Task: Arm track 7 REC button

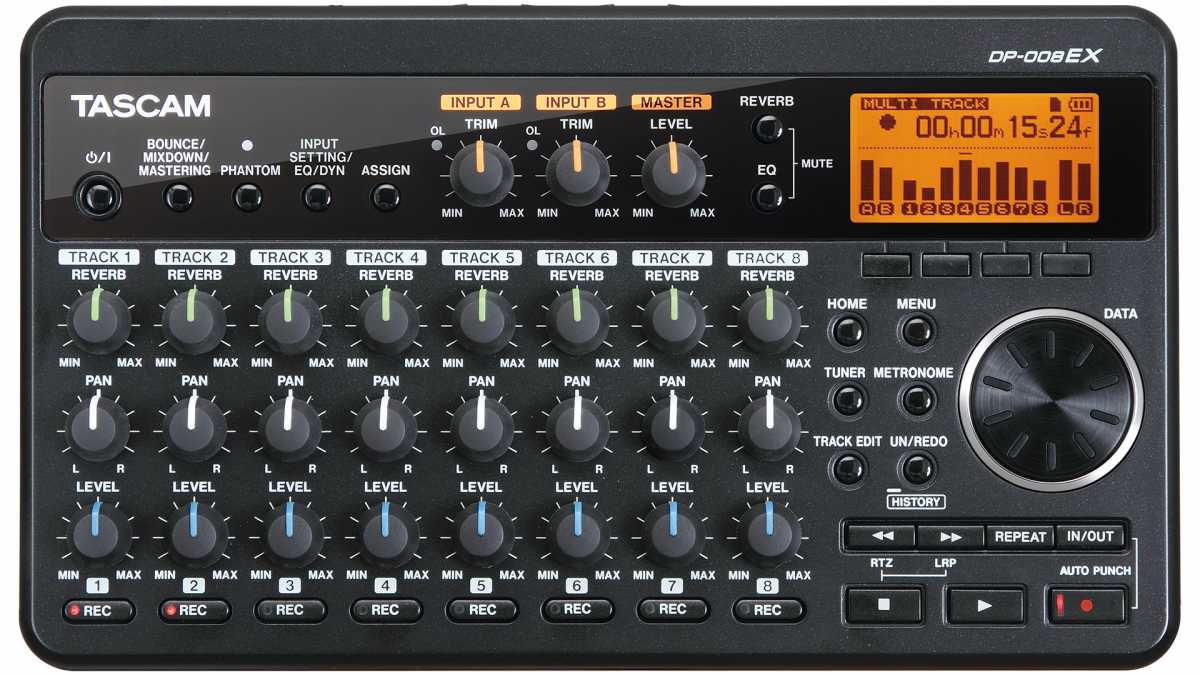Action: (672, 610)
